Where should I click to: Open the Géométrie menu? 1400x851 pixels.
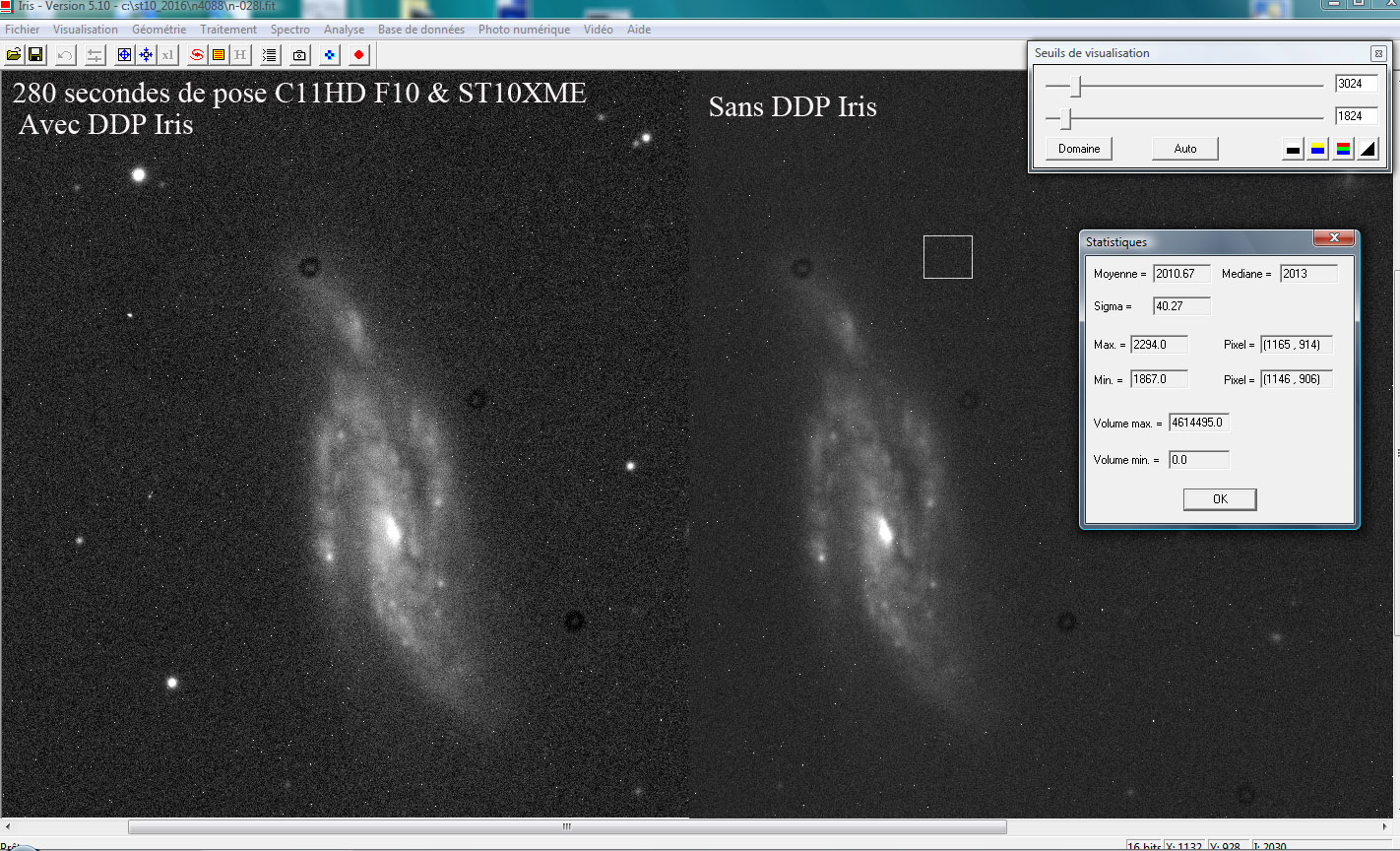click(159, 30)
